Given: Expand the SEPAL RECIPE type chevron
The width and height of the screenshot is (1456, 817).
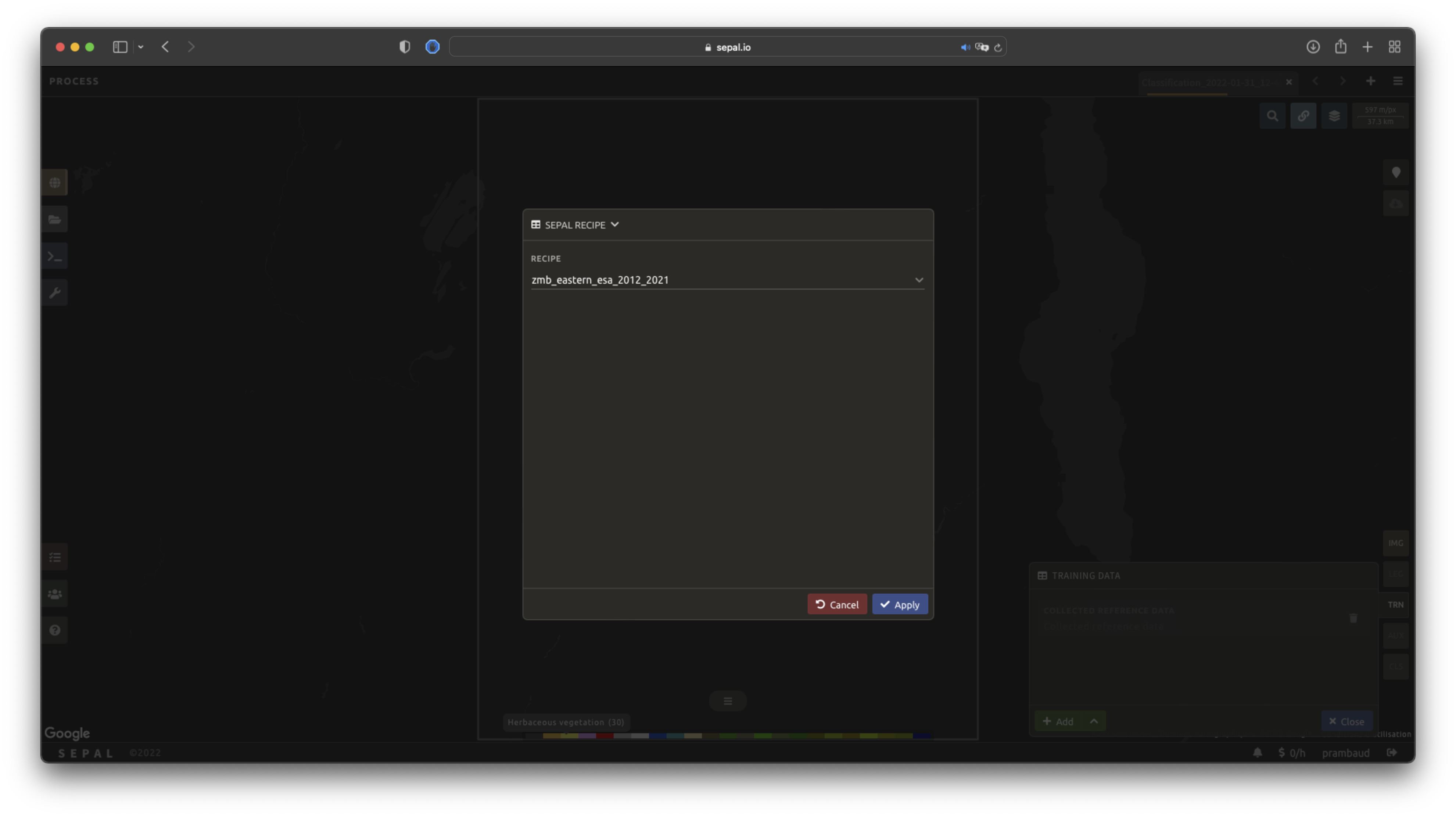Looking at the screenshot, I should point(615,225).
